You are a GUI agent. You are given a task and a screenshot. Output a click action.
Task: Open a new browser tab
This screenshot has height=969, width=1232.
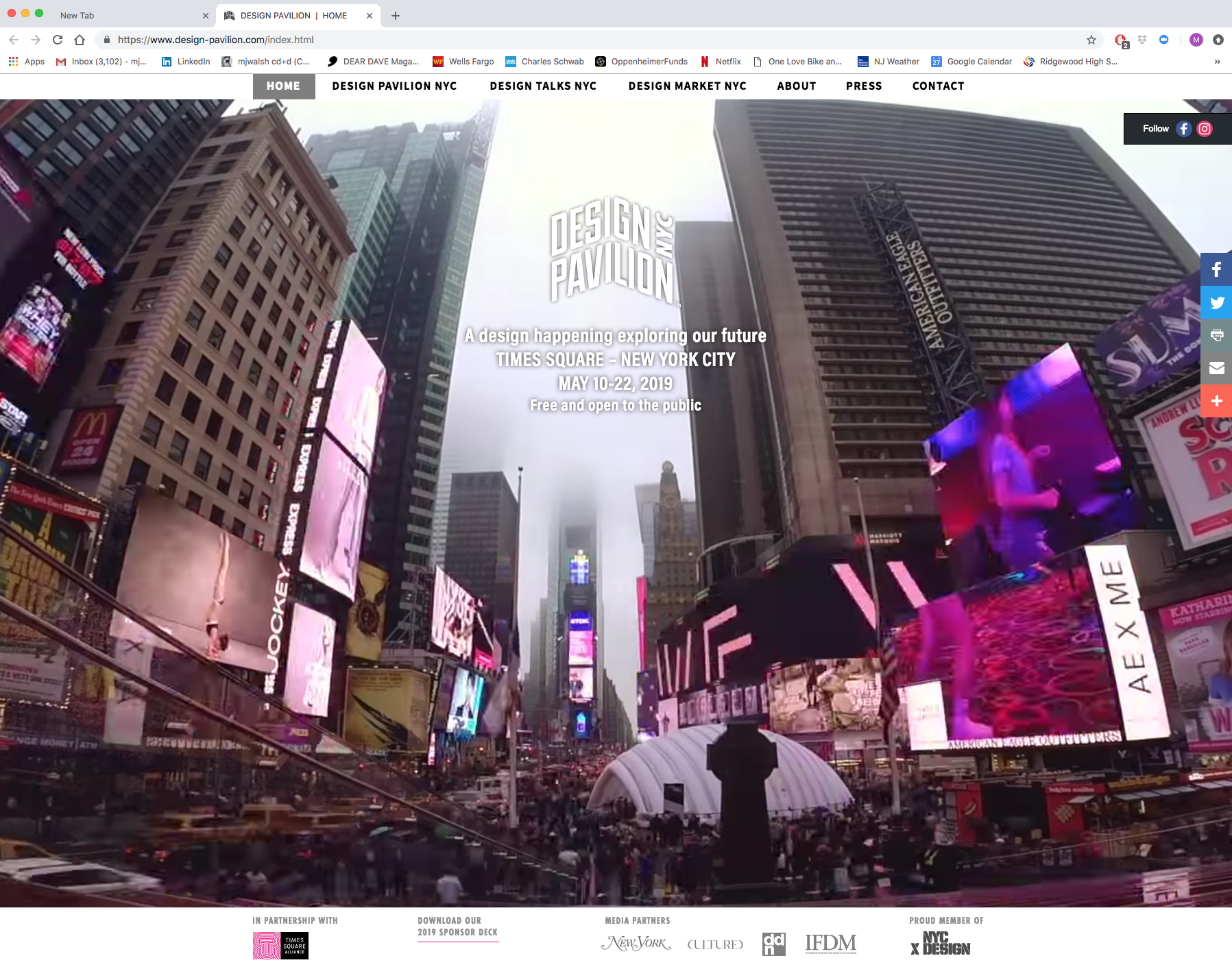(x=396, y=15)
